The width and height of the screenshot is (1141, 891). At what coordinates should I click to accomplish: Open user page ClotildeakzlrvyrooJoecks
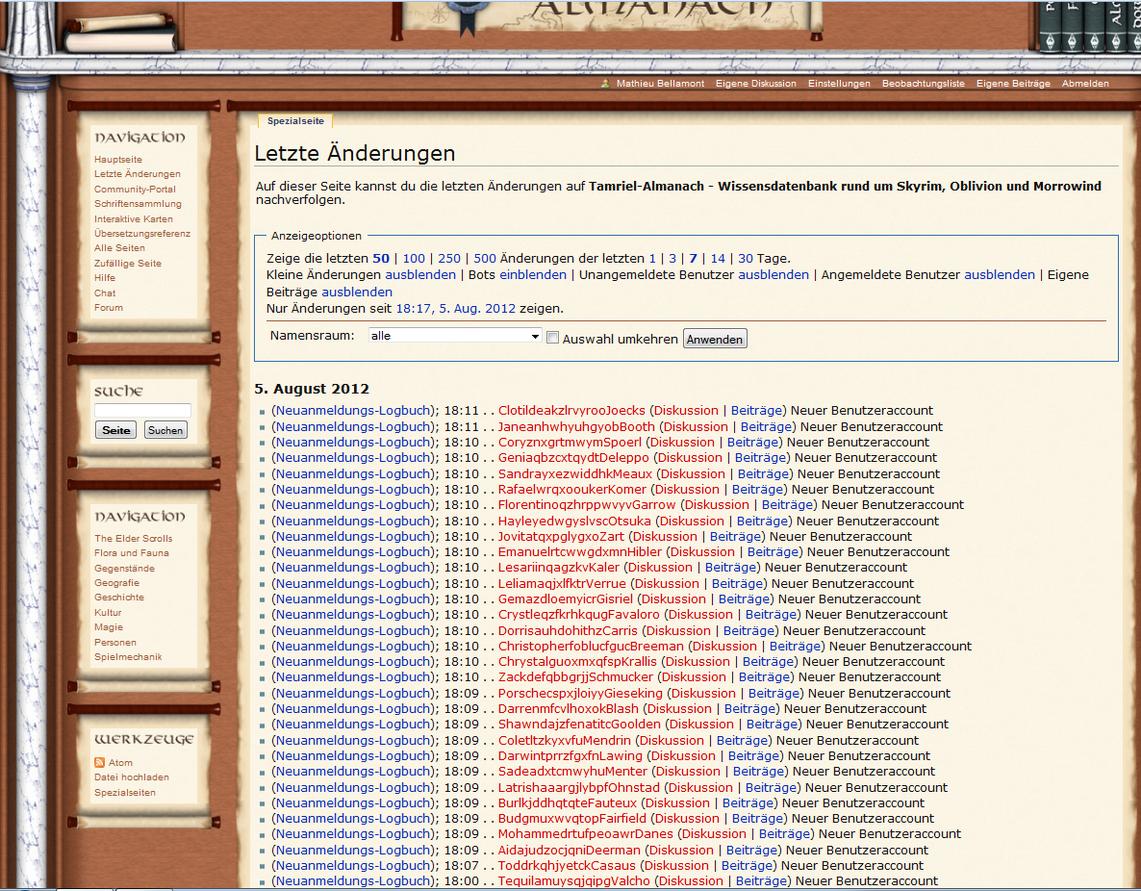tap(571, 410)
